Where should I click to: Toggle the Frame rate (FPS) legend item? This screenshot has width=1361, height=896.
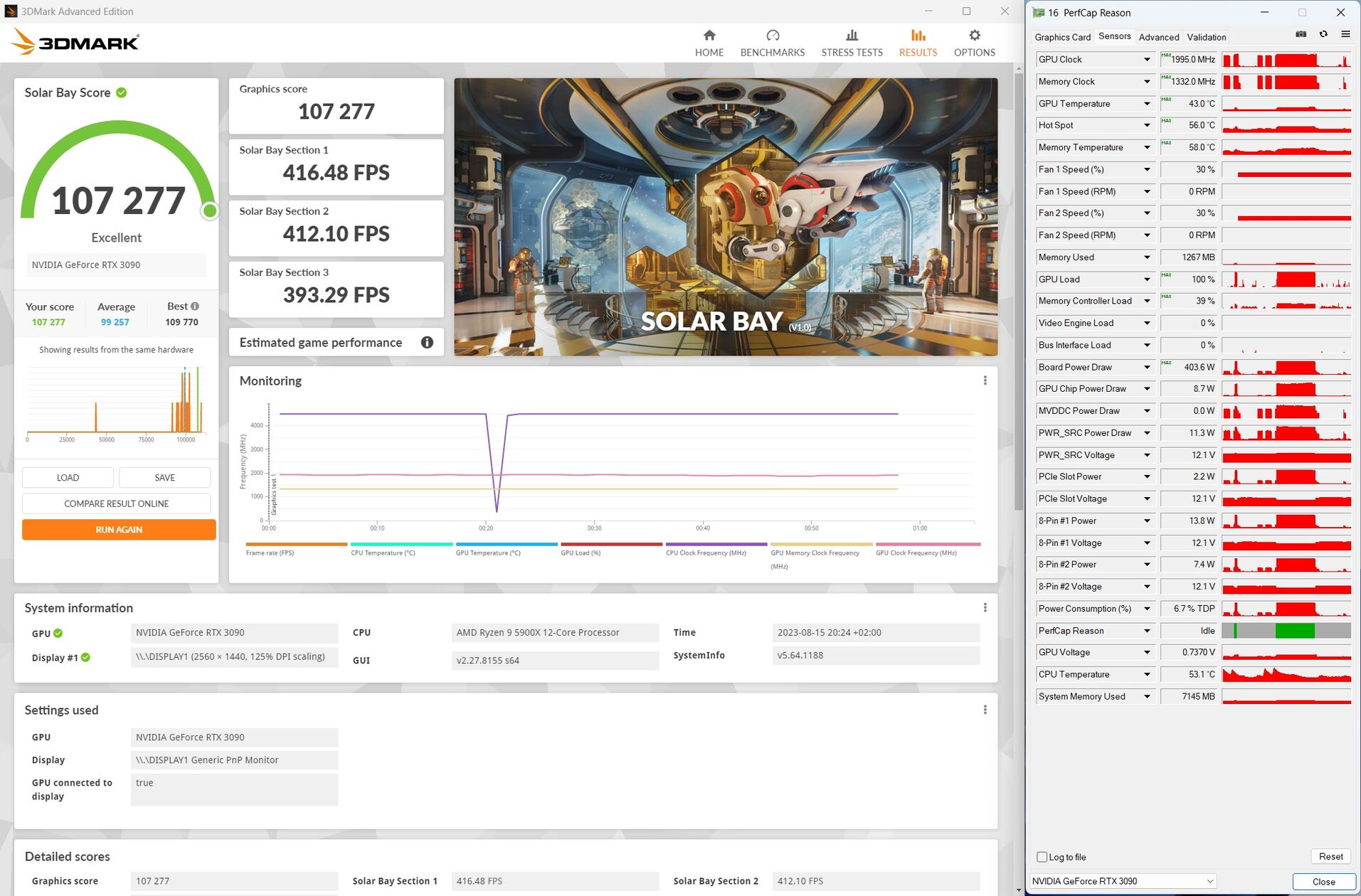pyautogui.click(x=297, y=549)
